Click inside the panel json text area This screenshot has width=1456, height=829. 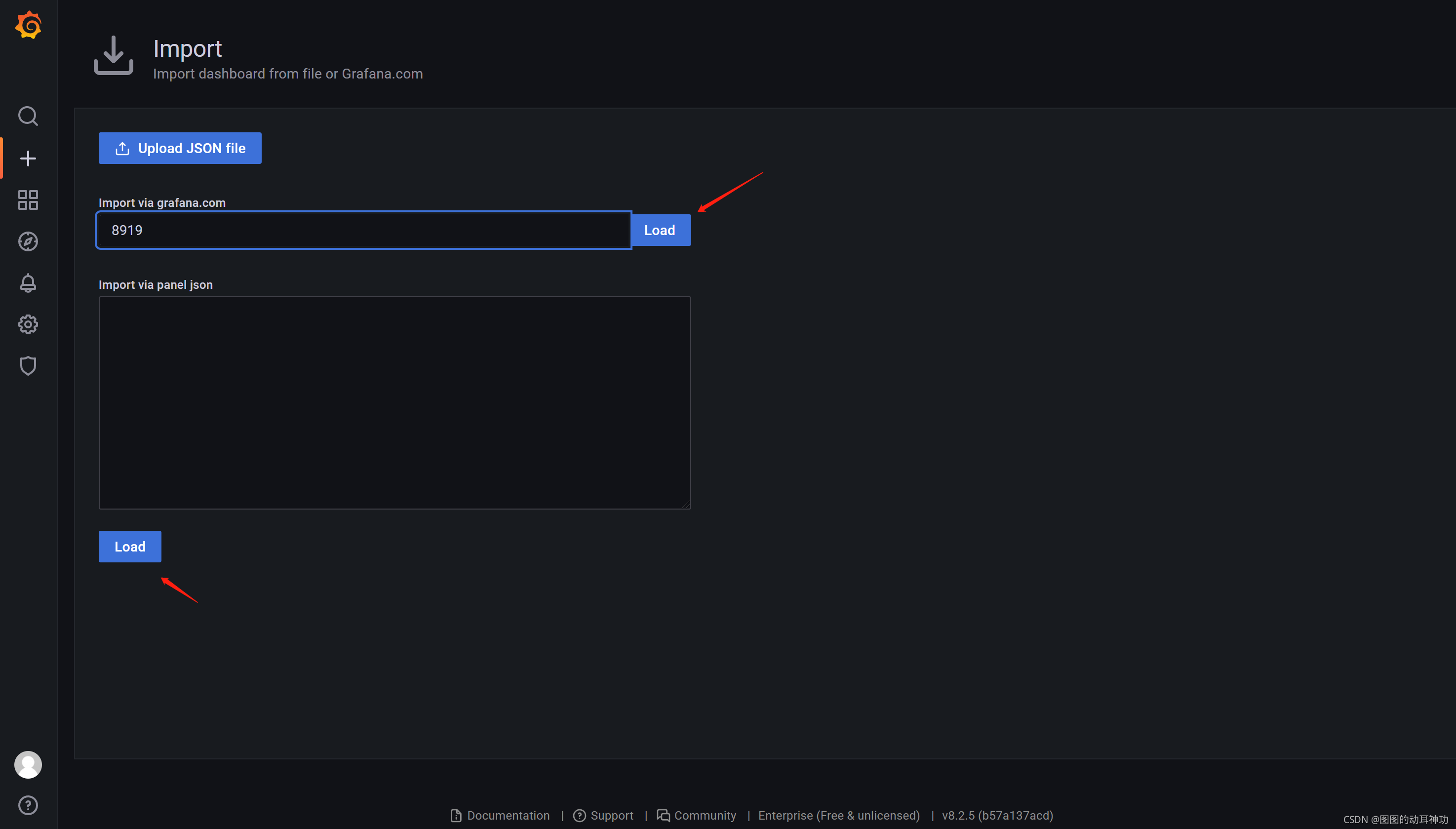(394, 402)
